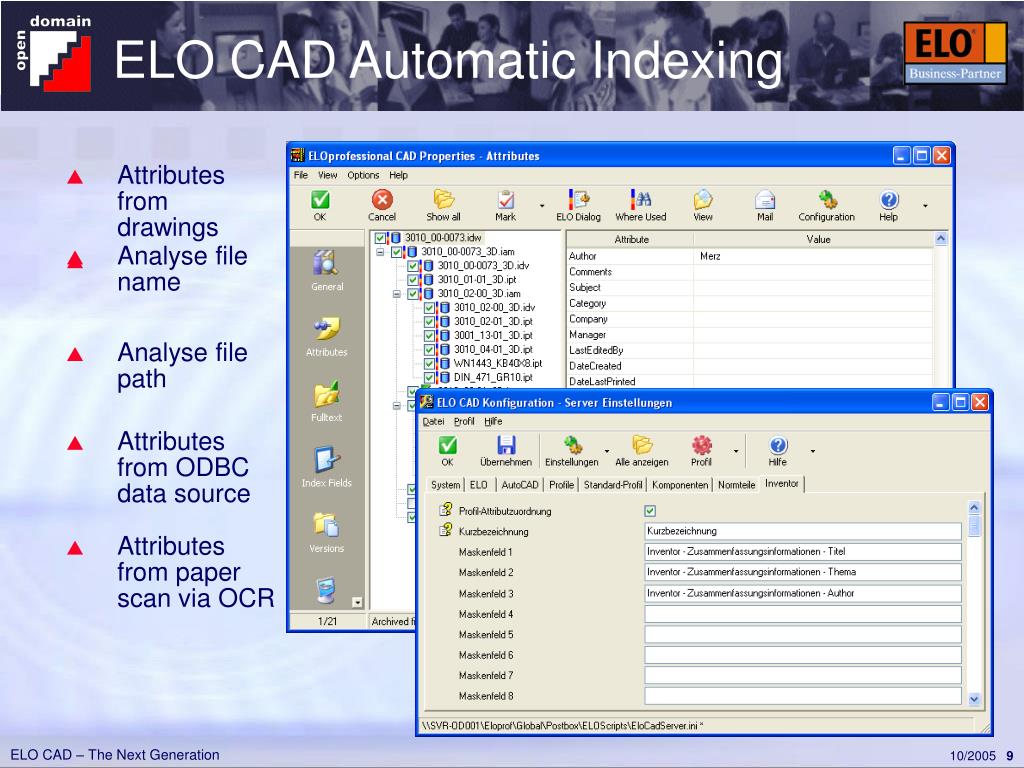Uncheck the 3010_00-0073_3D.iam checkbox
This screenshot has height=768, width=1024.
(x=396, y=252)
